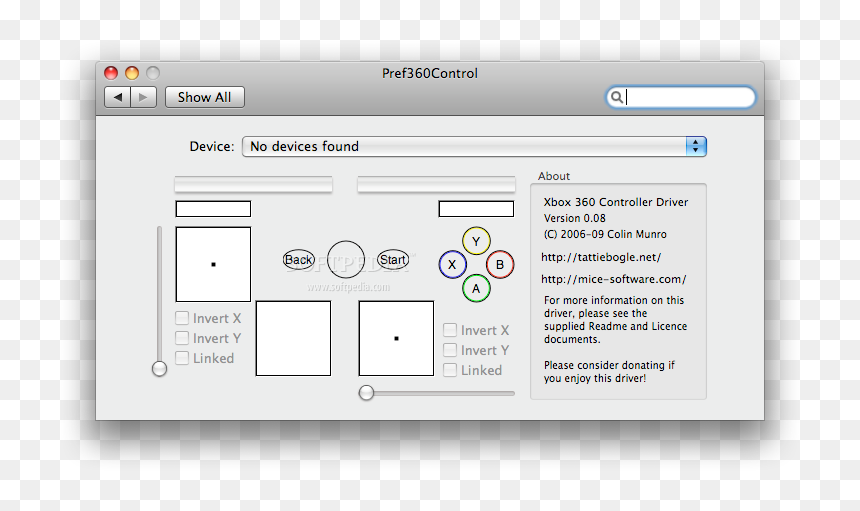The height and width of the screenshot is (511, 860).
Task: Click the right stick horizontal deadzone slider knob
Action: click(x=366, y=393)
